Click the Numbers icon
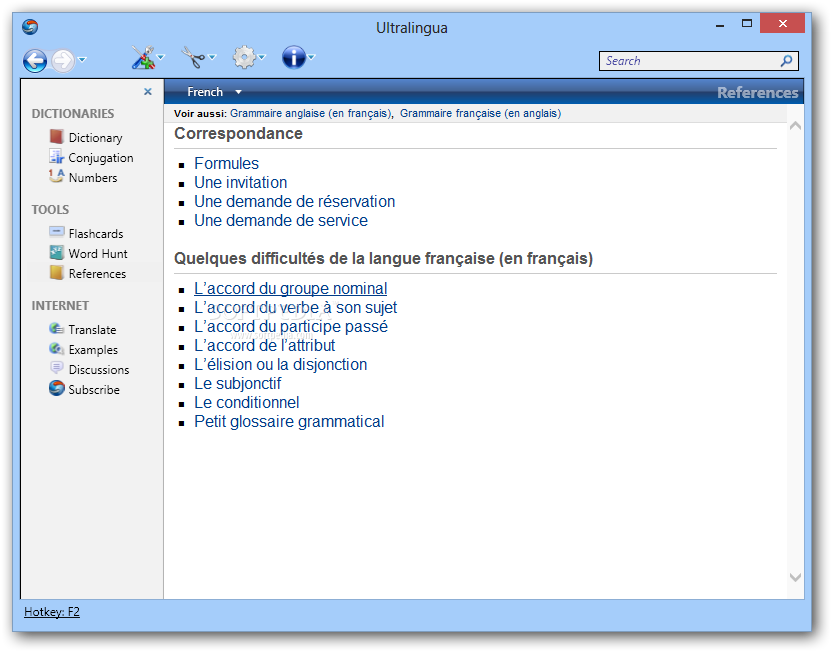Screen dimensions: 832x652 [x=56, y=176]
